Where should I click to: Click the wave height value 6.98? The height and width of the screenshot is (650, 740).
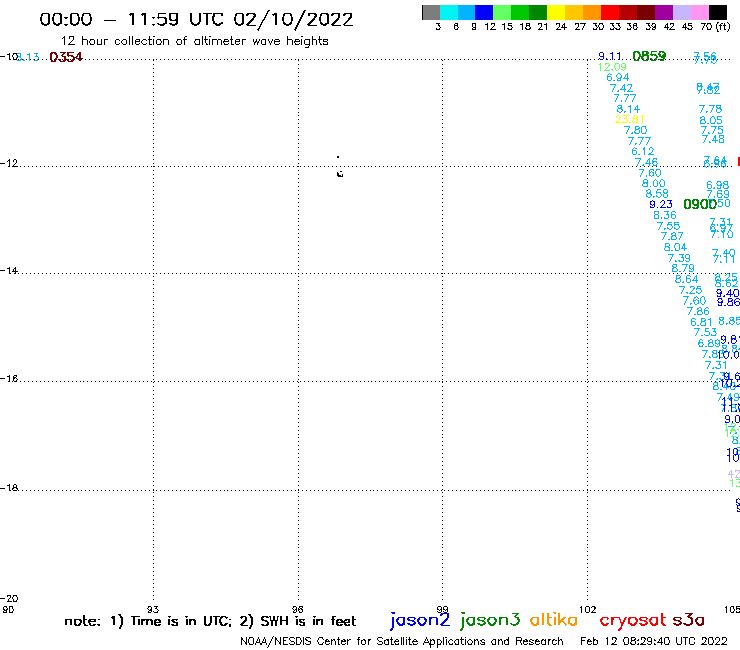717,185
